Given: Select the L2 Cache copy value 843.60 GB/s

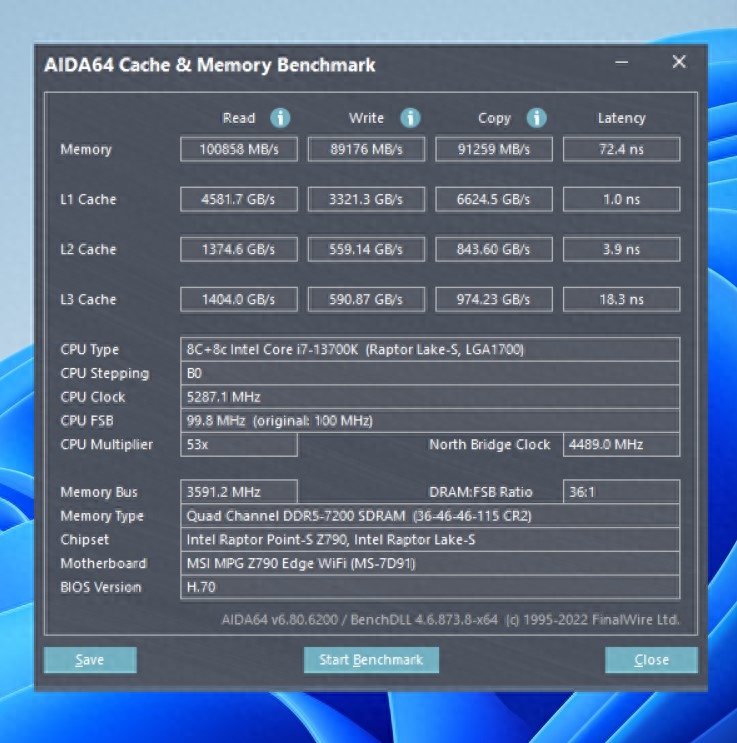Looking at the screenshot, I should pos(494,249).
